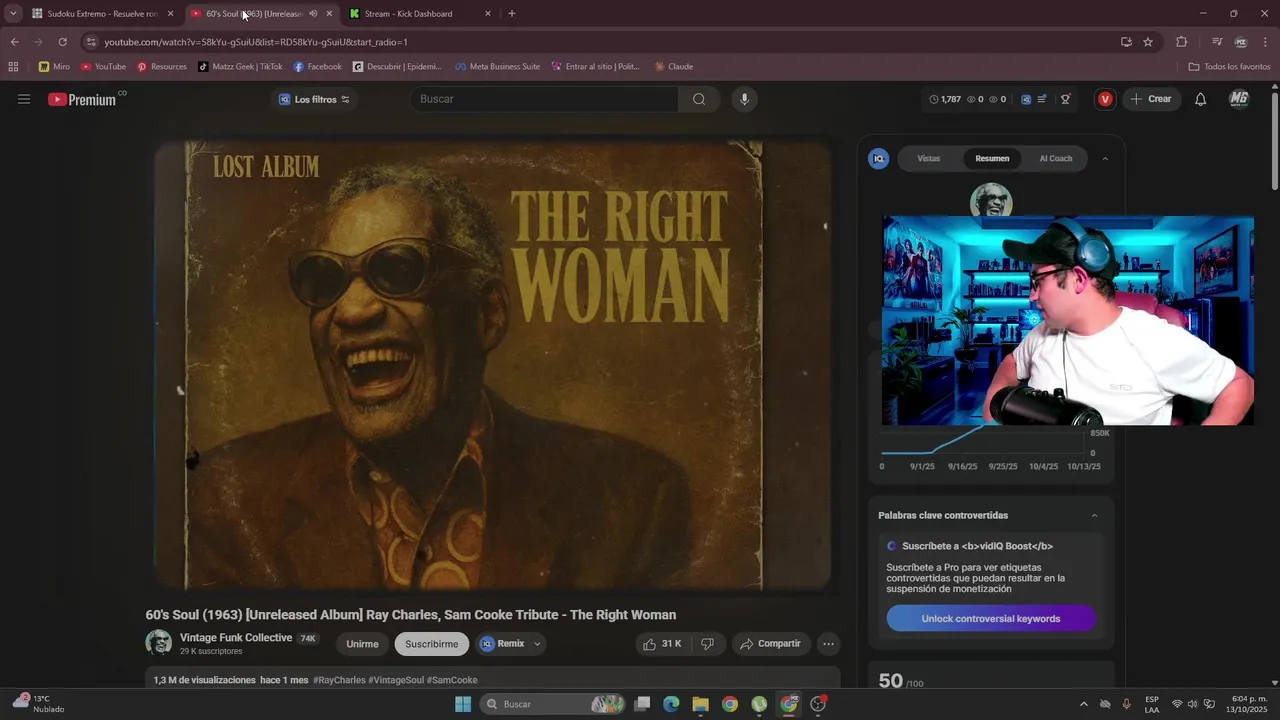Reload the page in Chrome
This screenshot has height=720, width=1280.
point(62,42)
